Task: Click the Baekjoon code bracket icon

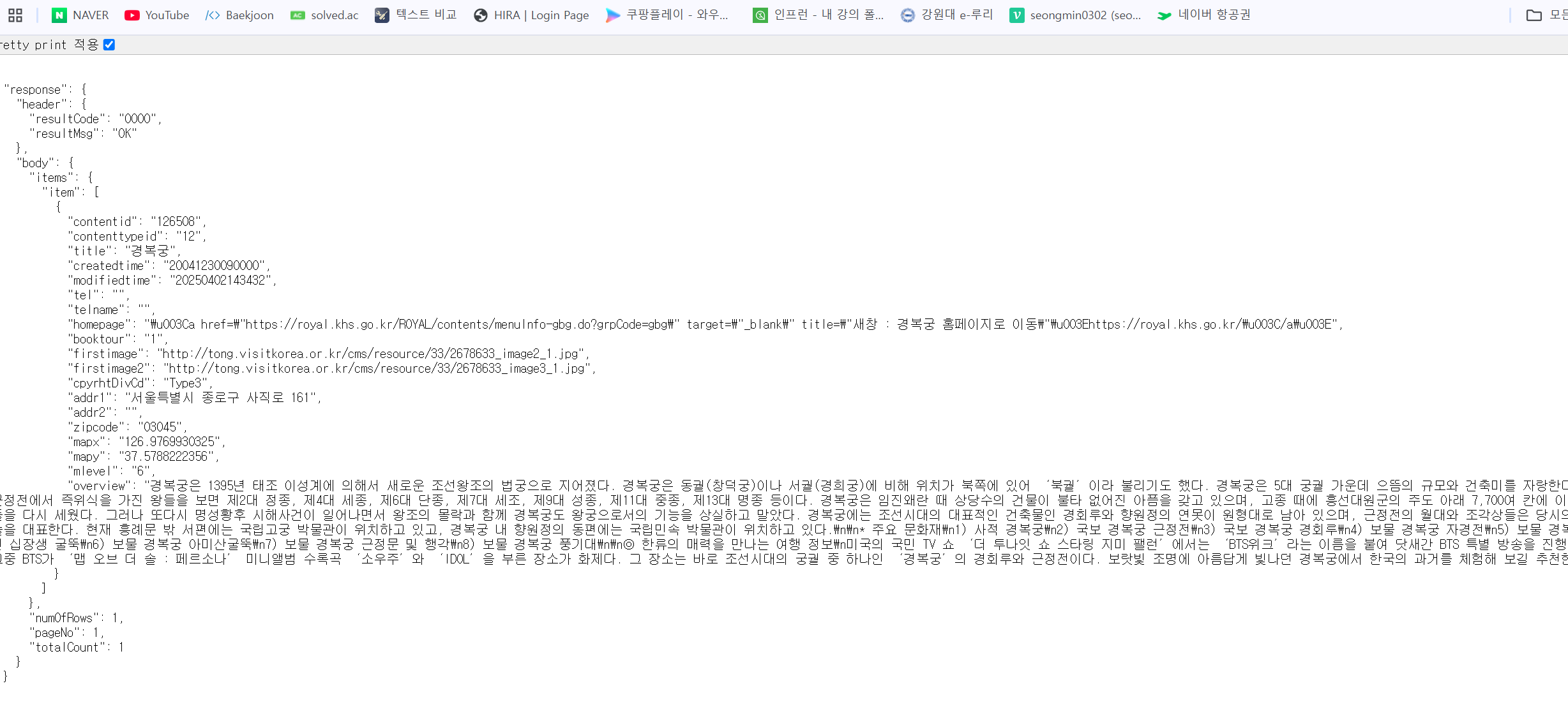Action: (x=213, y=15)
